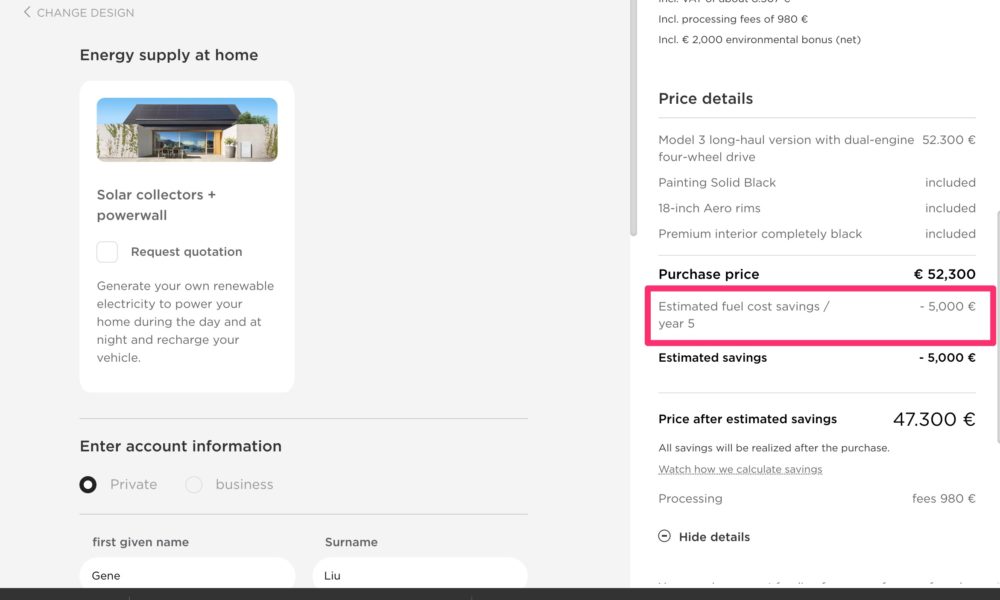Click the order form's vertical scrollbar
Screen dimensions: 1000x600
(633, 118)
